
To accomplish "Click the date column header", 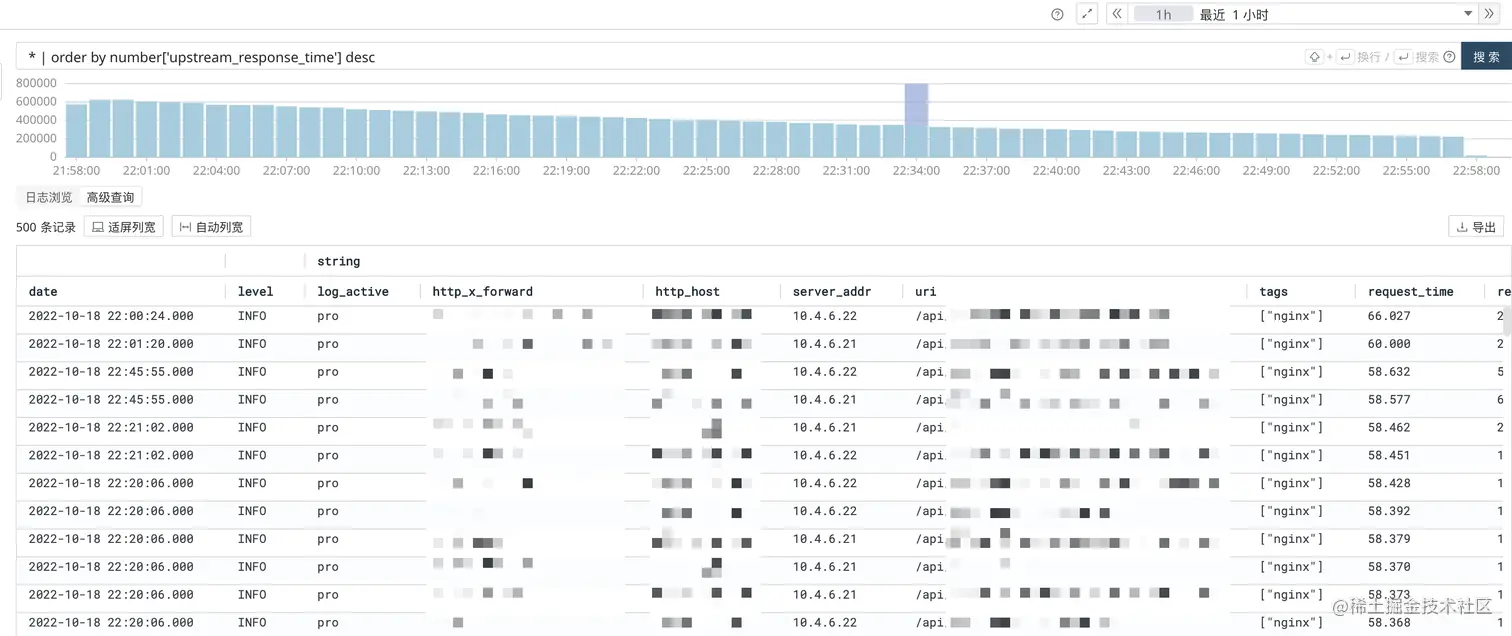I will [43, 292].
